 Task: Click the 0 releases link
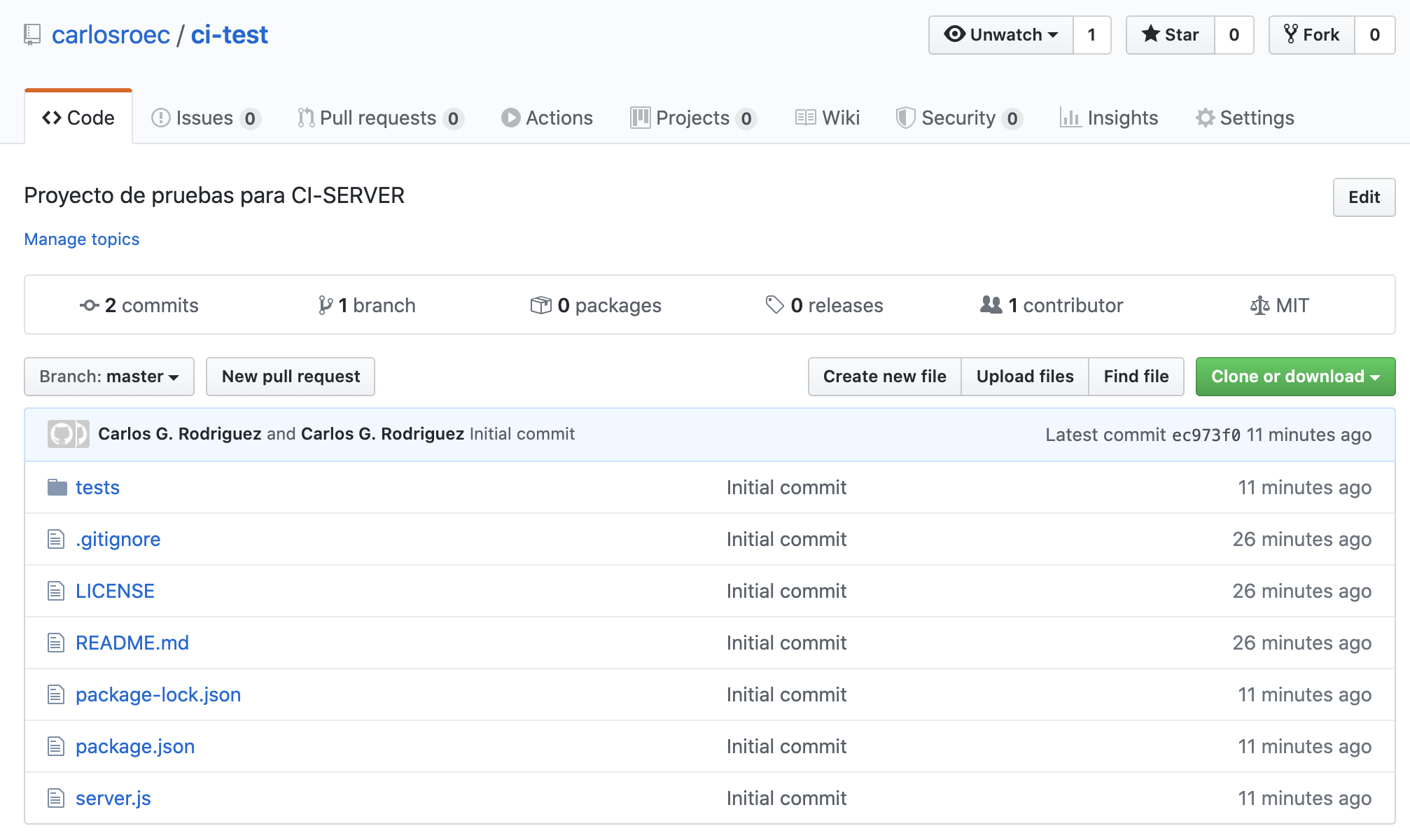tap(824, 305)
